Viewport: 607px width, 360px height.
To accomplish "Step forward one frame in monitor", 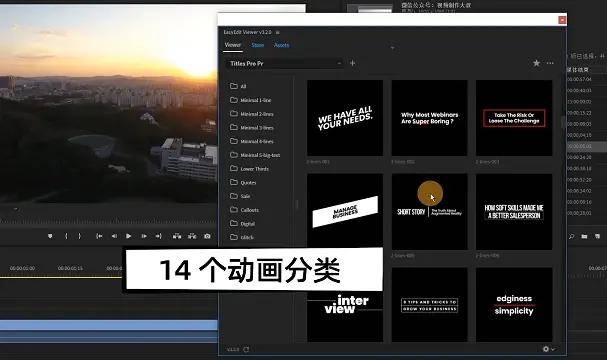I will coord(144,236).
